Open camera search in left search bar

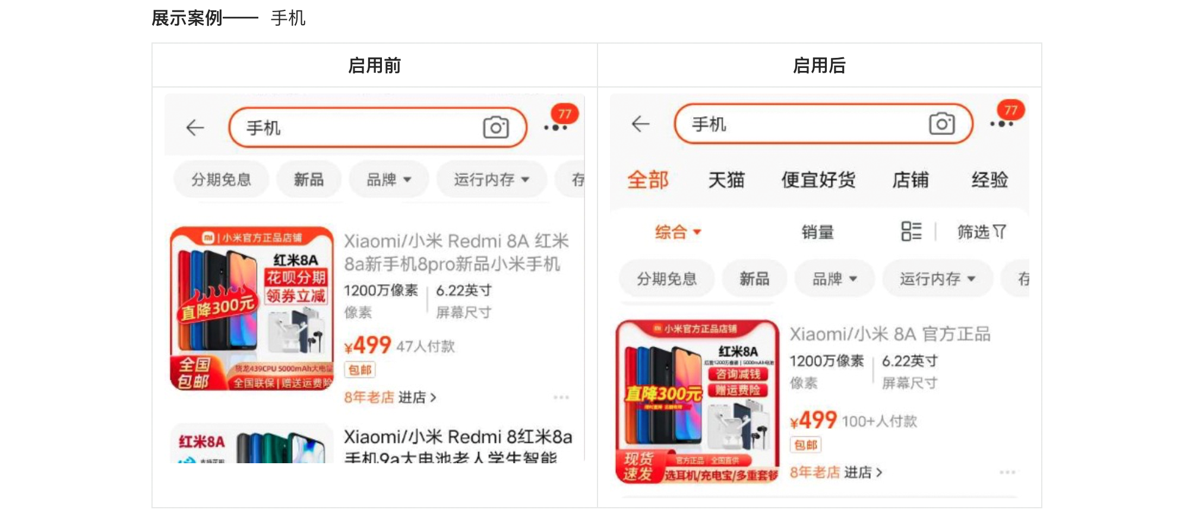pos(496,128)
